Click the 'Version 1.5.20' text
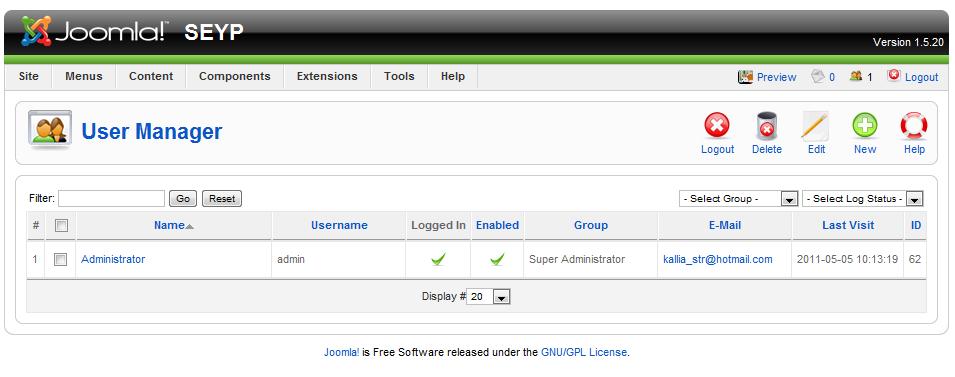Screen dimensions: 955x377 pos(908,43)
